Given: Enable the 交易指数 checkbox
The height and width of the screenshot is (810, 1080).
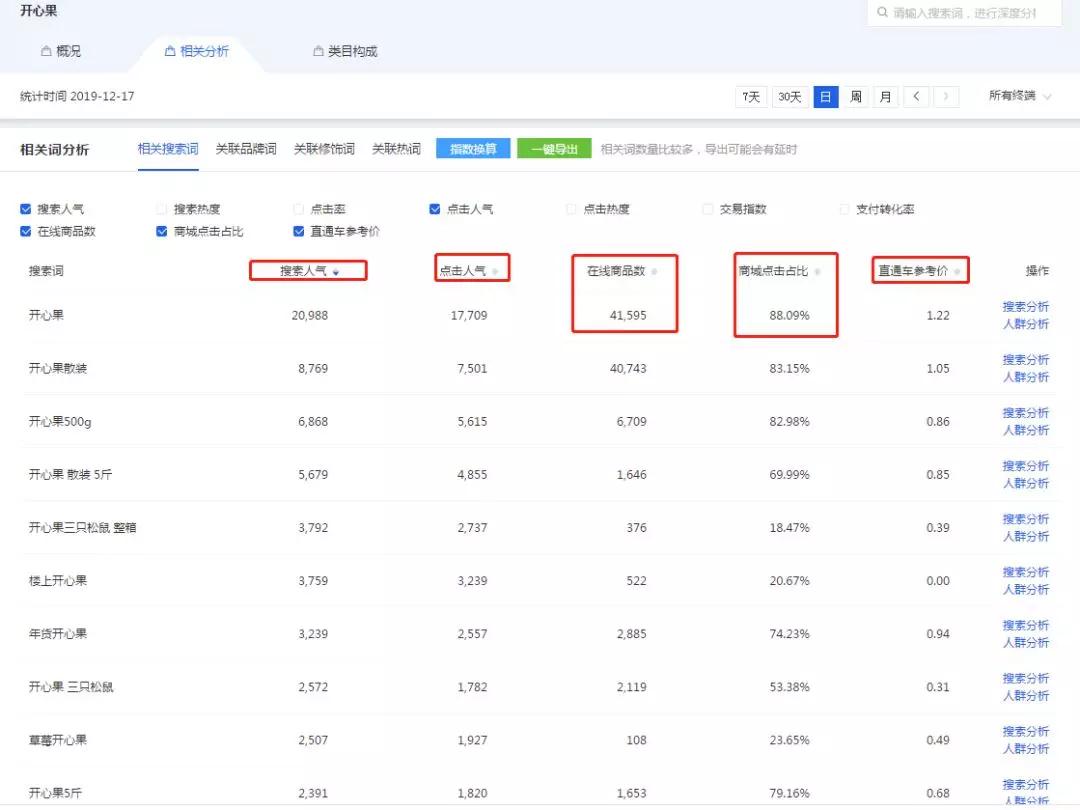Looking at the screenshot, I should 707,208.
